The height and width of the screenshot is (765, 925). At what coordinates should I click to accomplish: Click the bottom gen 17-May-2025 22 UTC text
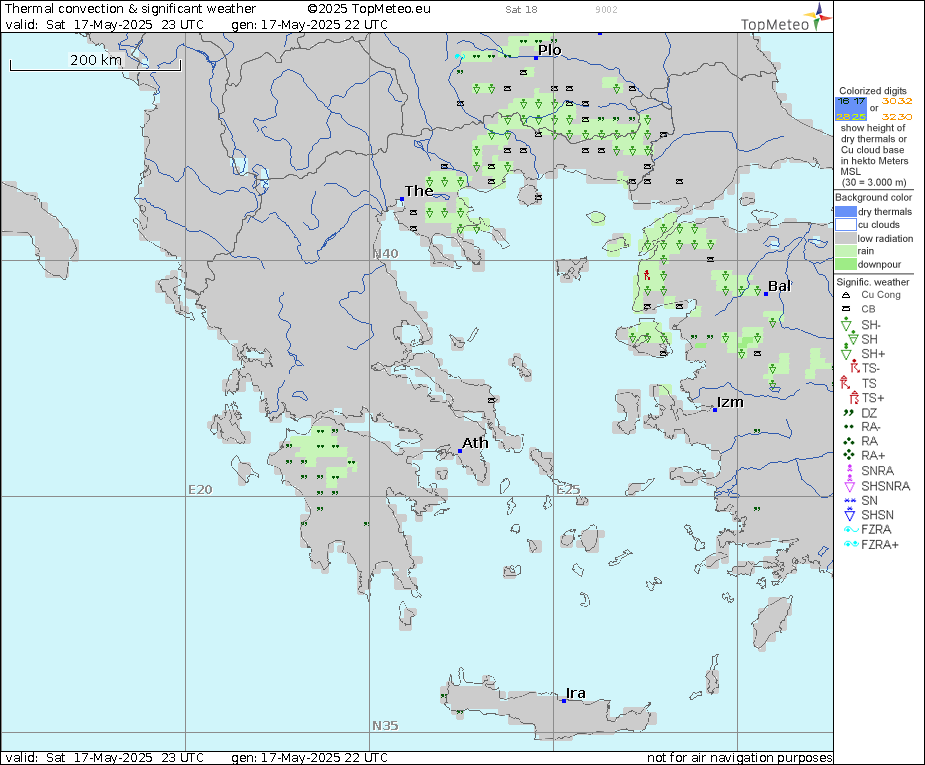(x=309, y=757)
